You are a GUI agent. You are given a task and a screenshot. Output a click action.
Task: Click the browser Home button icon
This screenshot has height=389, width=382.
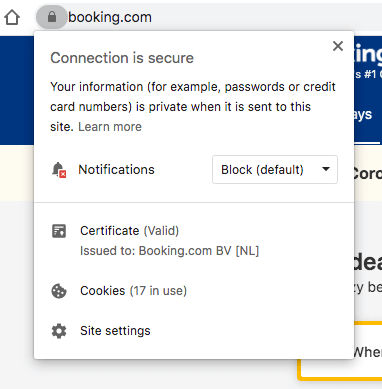(12, 17)
